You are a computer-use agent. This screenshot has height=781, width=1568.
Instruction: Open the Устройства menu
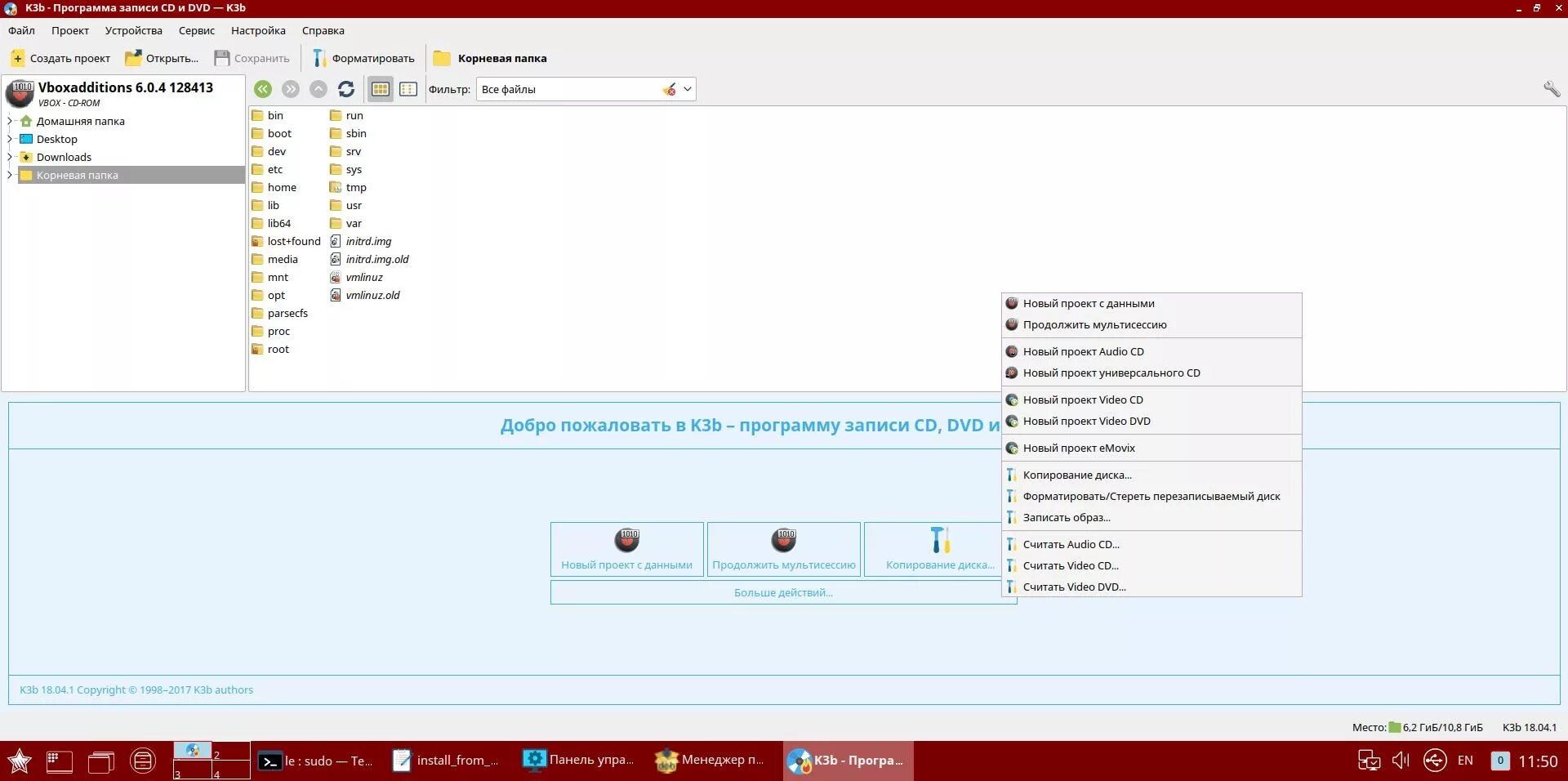(x=134, y=30)
